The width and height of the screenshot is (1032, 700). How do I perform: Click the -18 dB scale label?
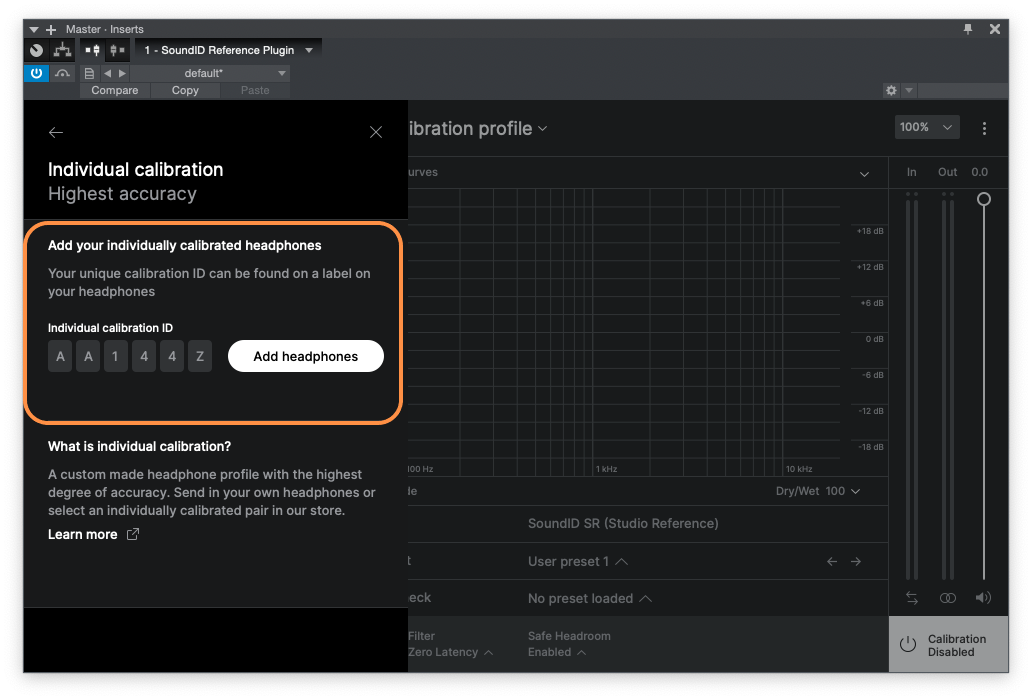(871, 447)
